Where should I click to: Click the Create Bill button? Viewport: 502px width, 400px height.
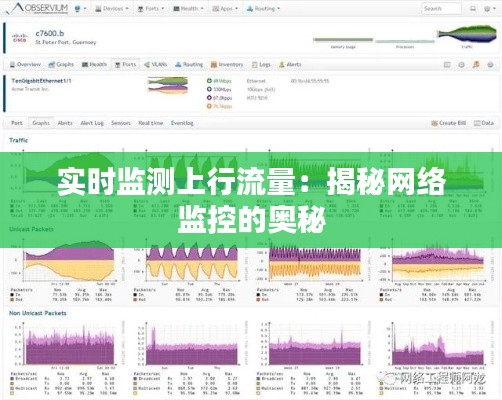point(449,123)
